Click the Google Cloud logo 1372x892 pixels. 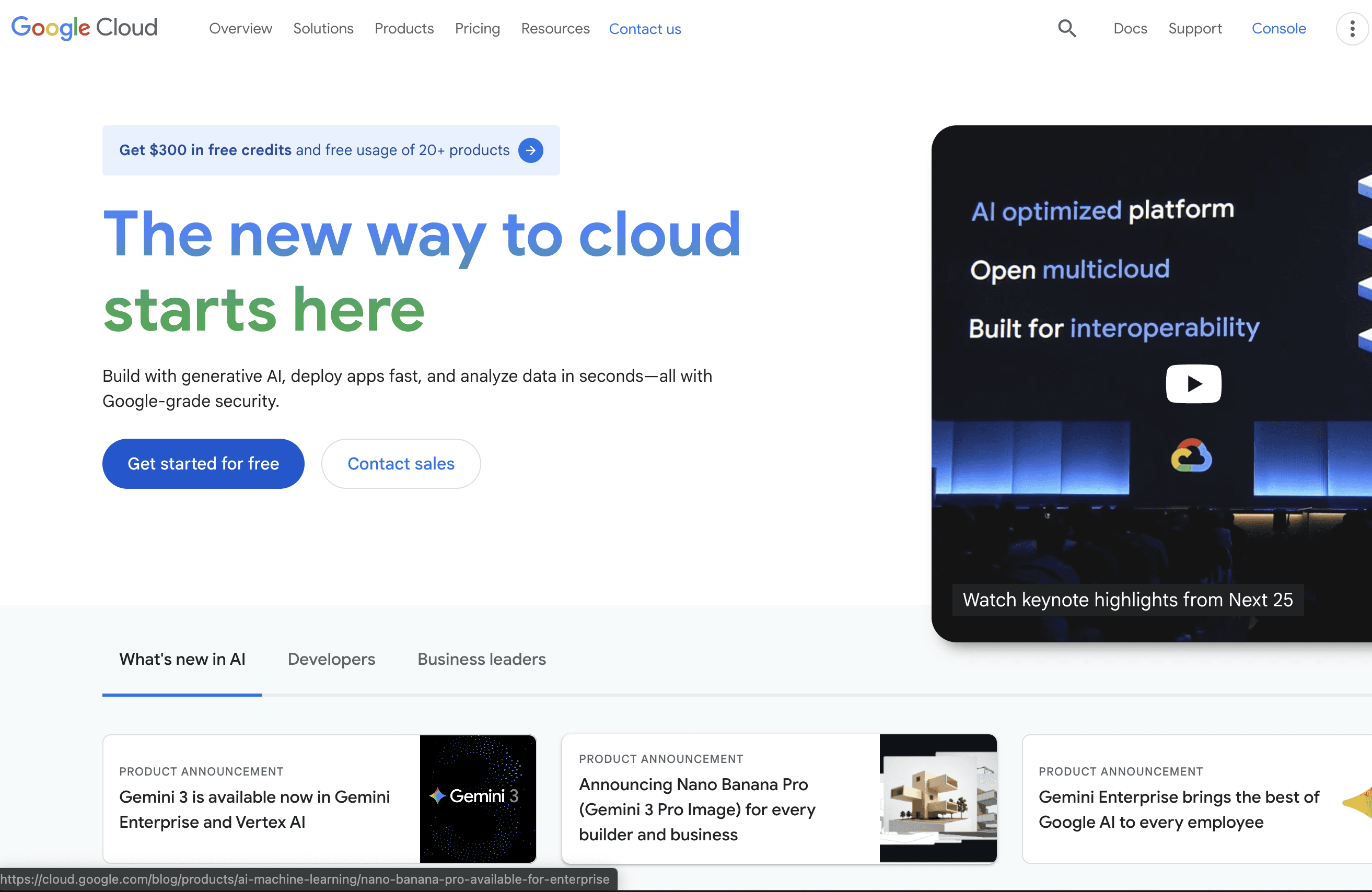coord(84,28)
